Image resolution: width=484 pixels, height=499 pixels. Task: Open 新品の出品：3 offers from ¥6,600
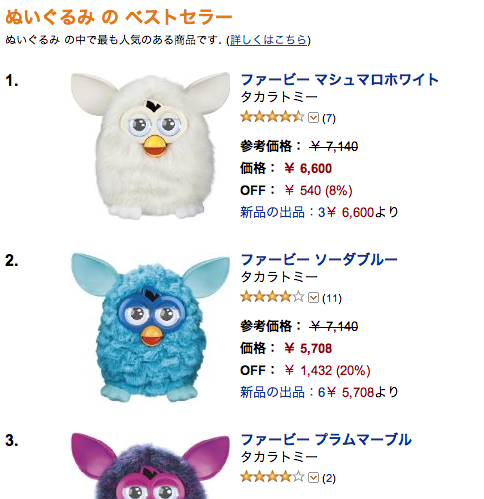319,212
